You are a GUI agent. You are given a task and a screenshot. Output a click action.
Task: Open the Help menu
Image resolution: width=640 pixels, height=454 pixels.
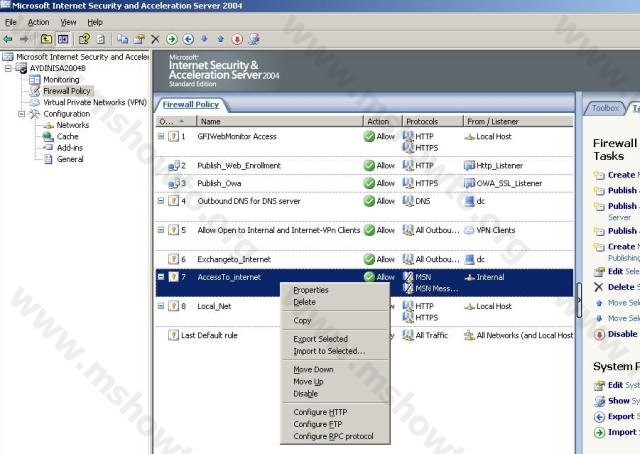coord(95,22)
